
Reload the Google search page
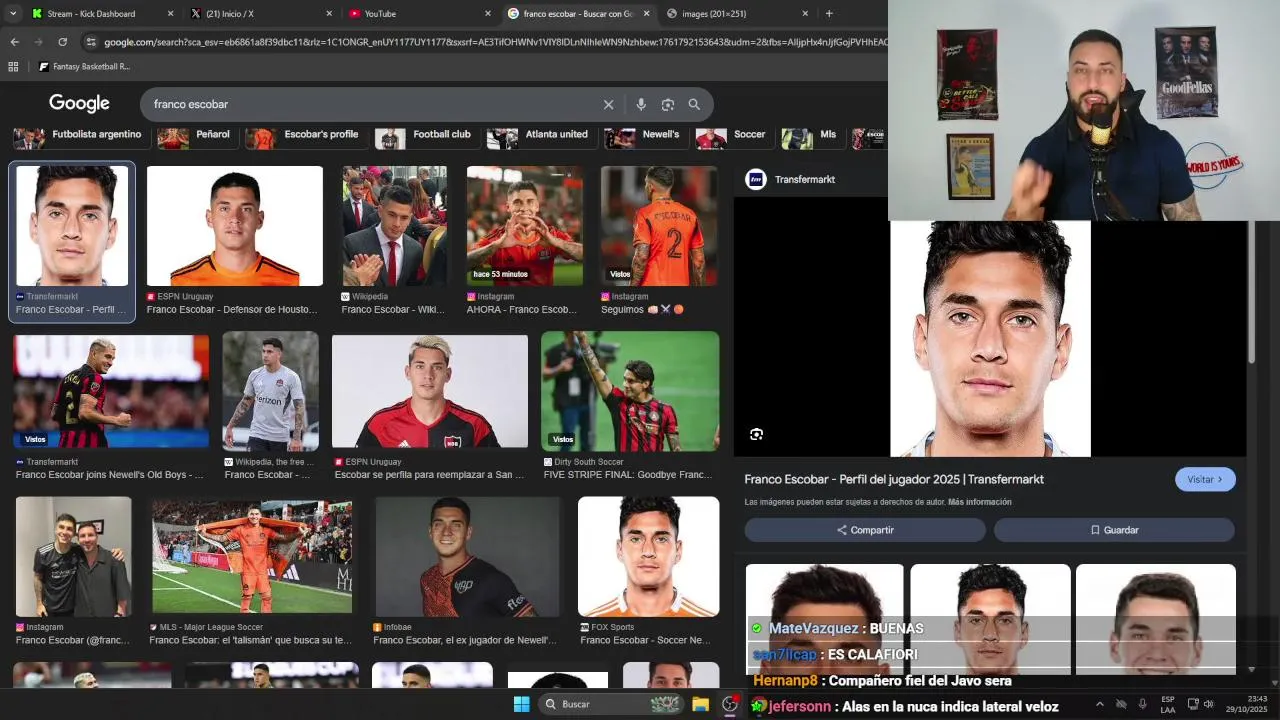(62, 42)
